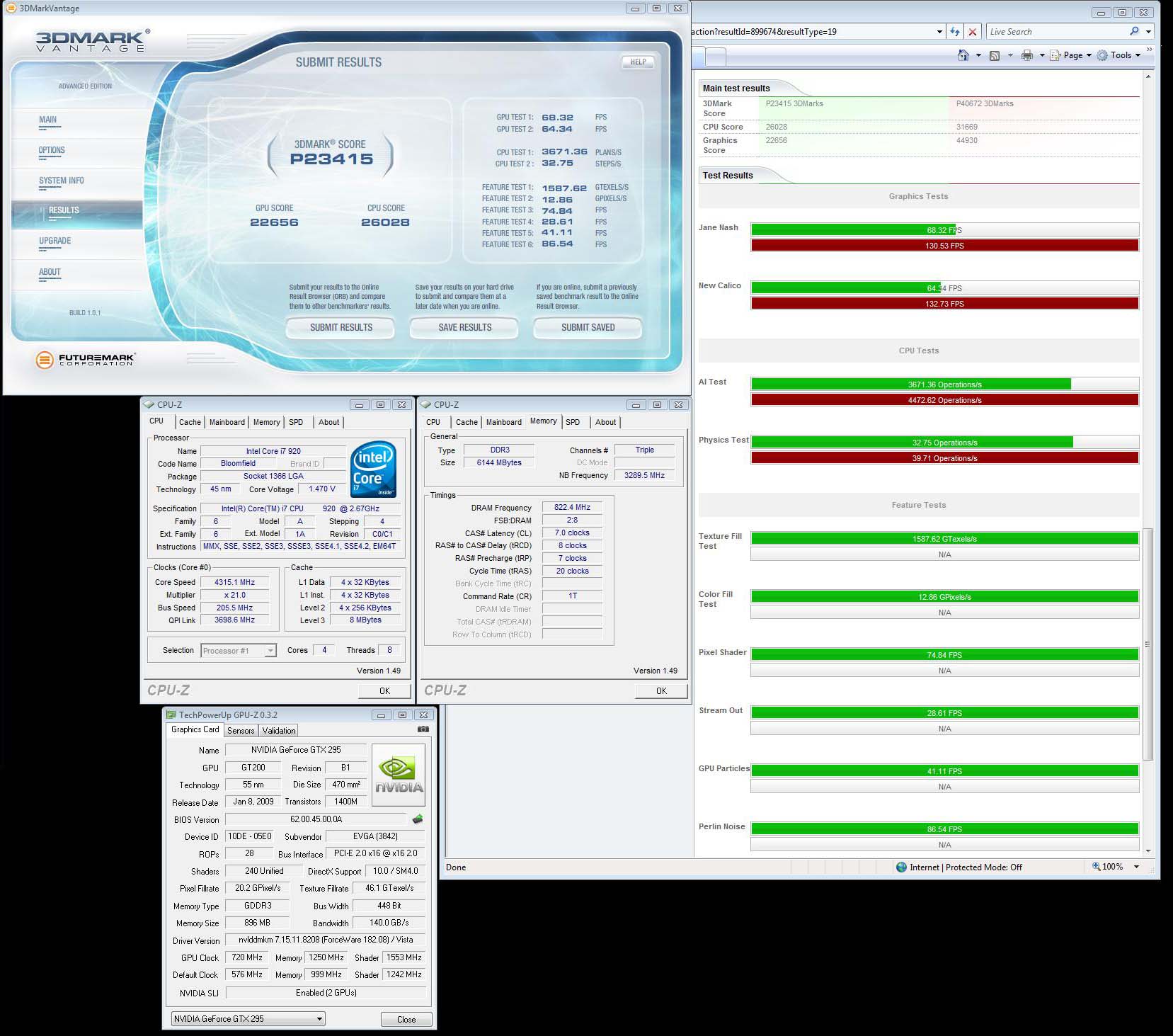Open the Home button dropdown arrow
1173x1036 pixels.
point(978,55)
